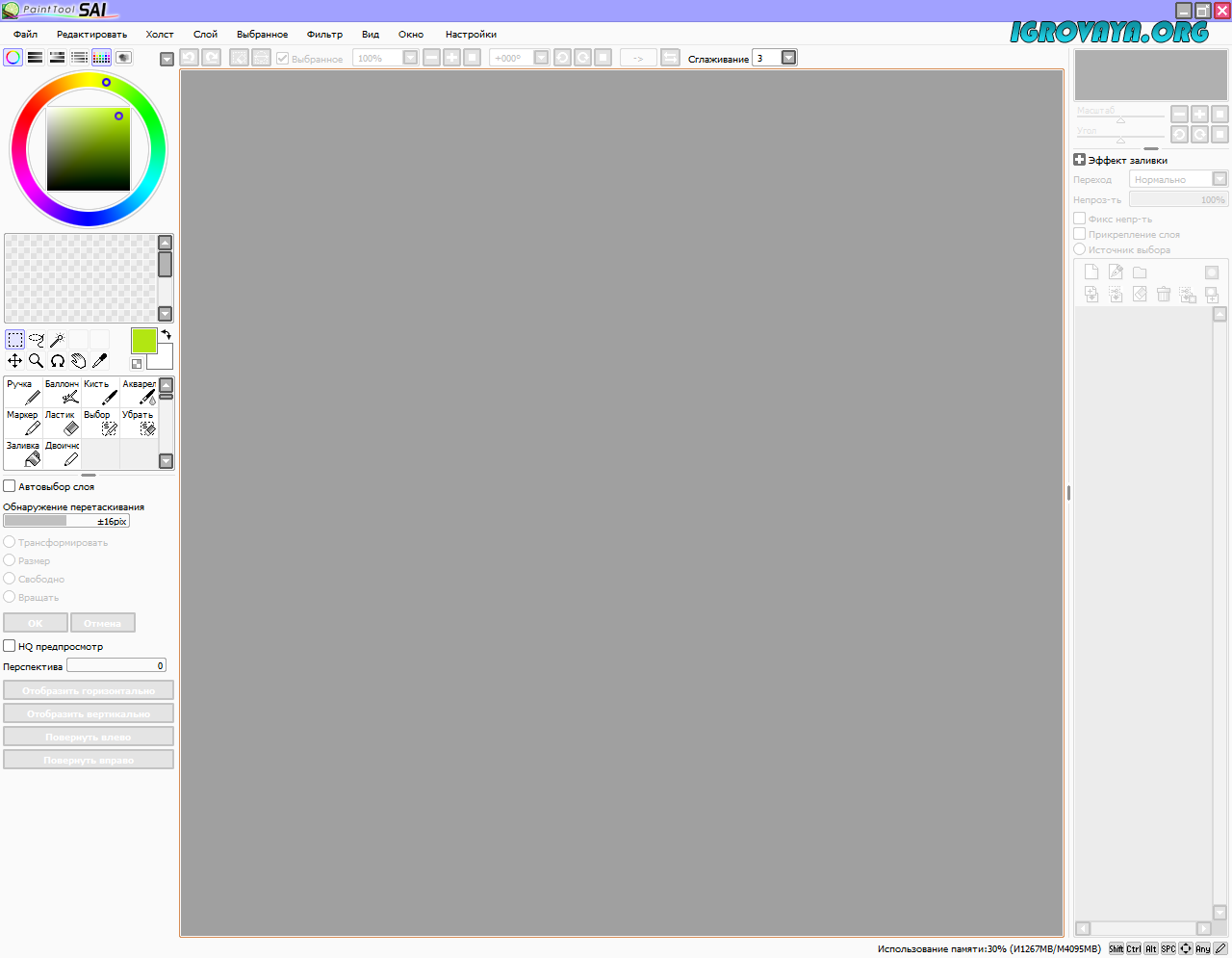Enable the Автовыбор слоя checkbox
This screenshot has height=958, width=1232.
pos(10,486)
